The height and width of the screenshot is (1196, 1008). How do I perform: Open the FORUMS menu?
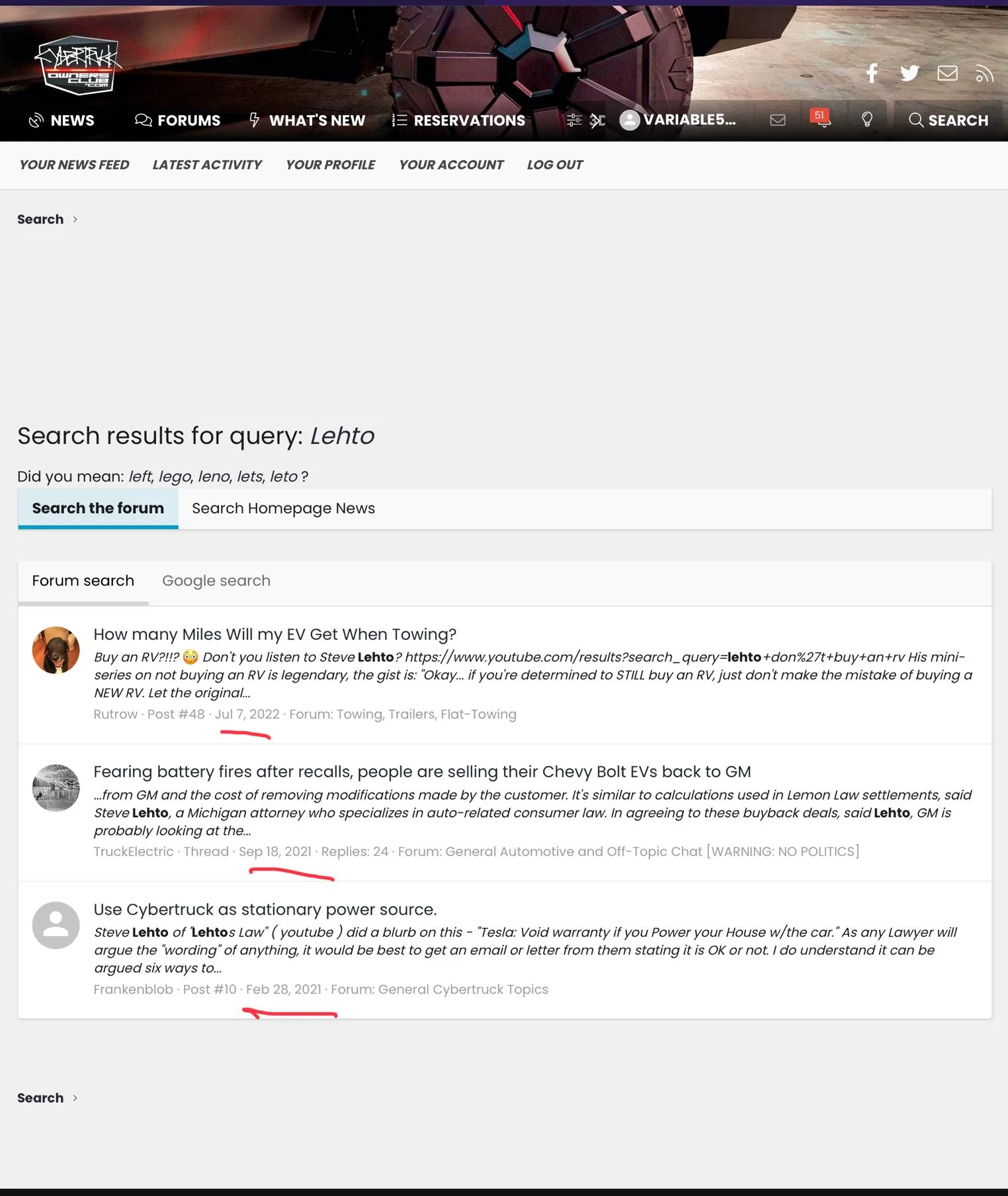point(177,120)
